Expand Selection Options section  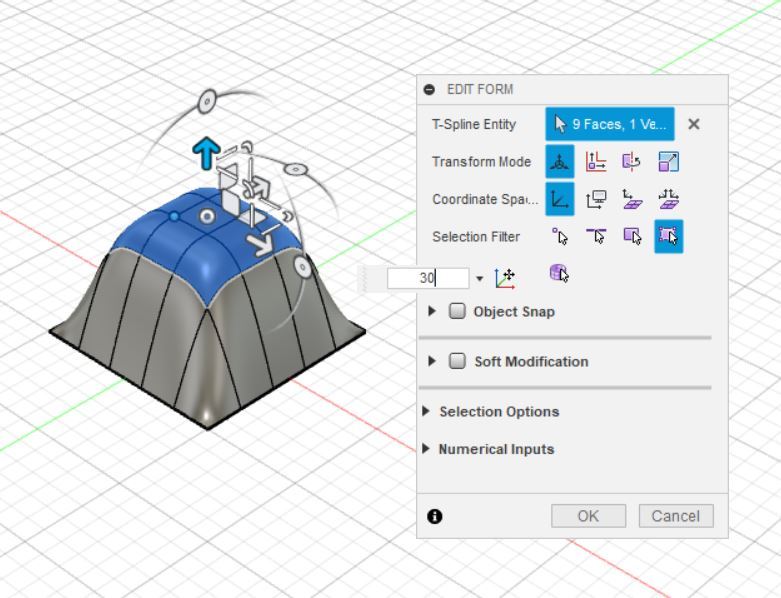426,411
